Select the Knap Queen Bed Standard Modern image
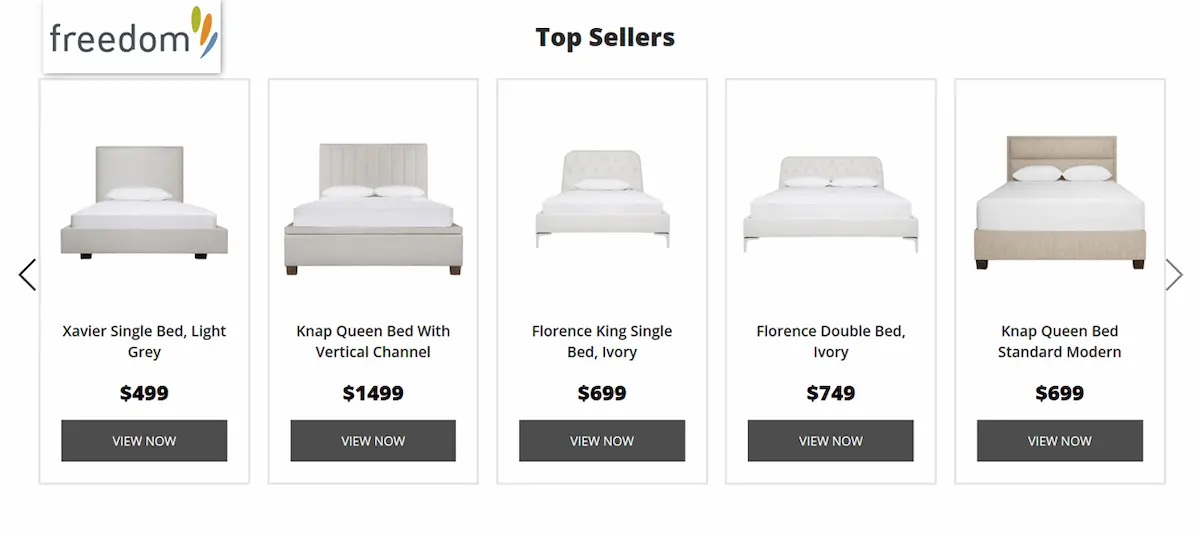The width and height of the screenshot is (1200, 536). (1060, 203)
